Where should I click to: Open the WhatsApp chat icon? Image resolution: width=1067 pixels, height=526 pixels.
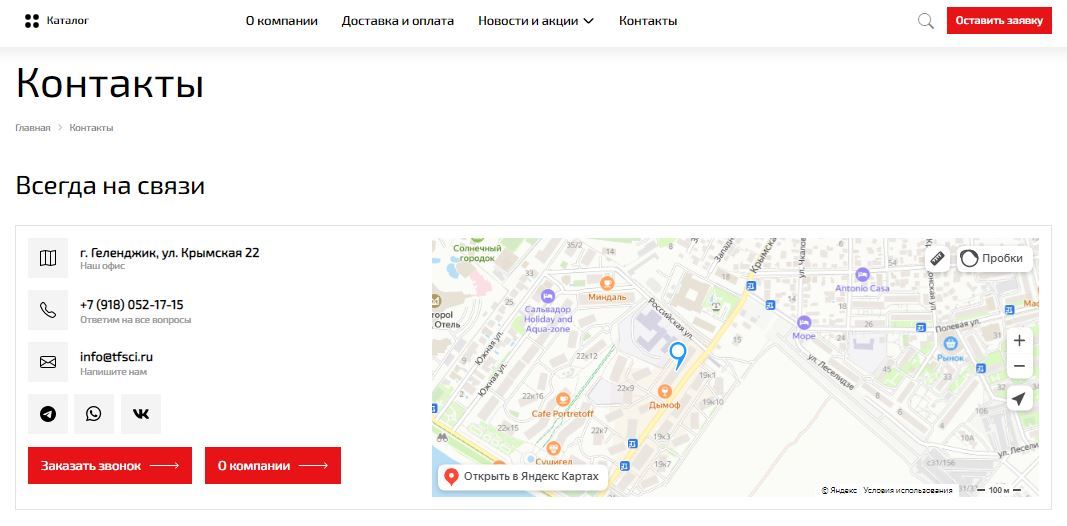pyautogui.click(x=94, y=414)
